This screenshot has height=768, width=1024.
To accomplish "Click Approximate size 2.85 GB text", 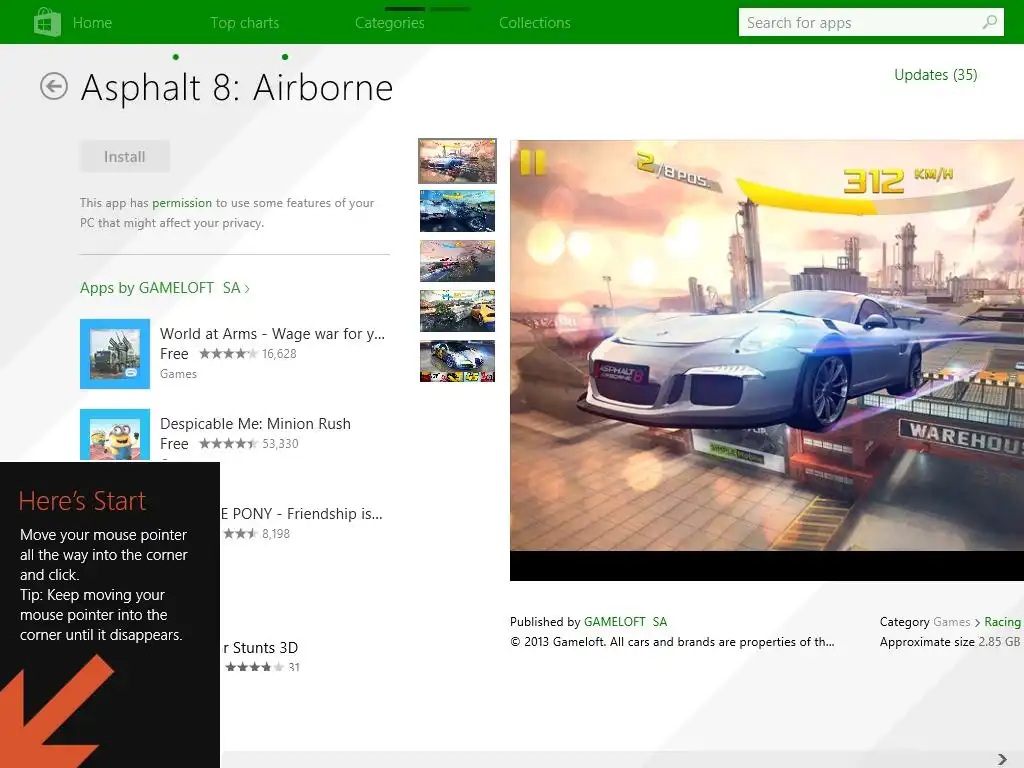I will pos(950,642).
